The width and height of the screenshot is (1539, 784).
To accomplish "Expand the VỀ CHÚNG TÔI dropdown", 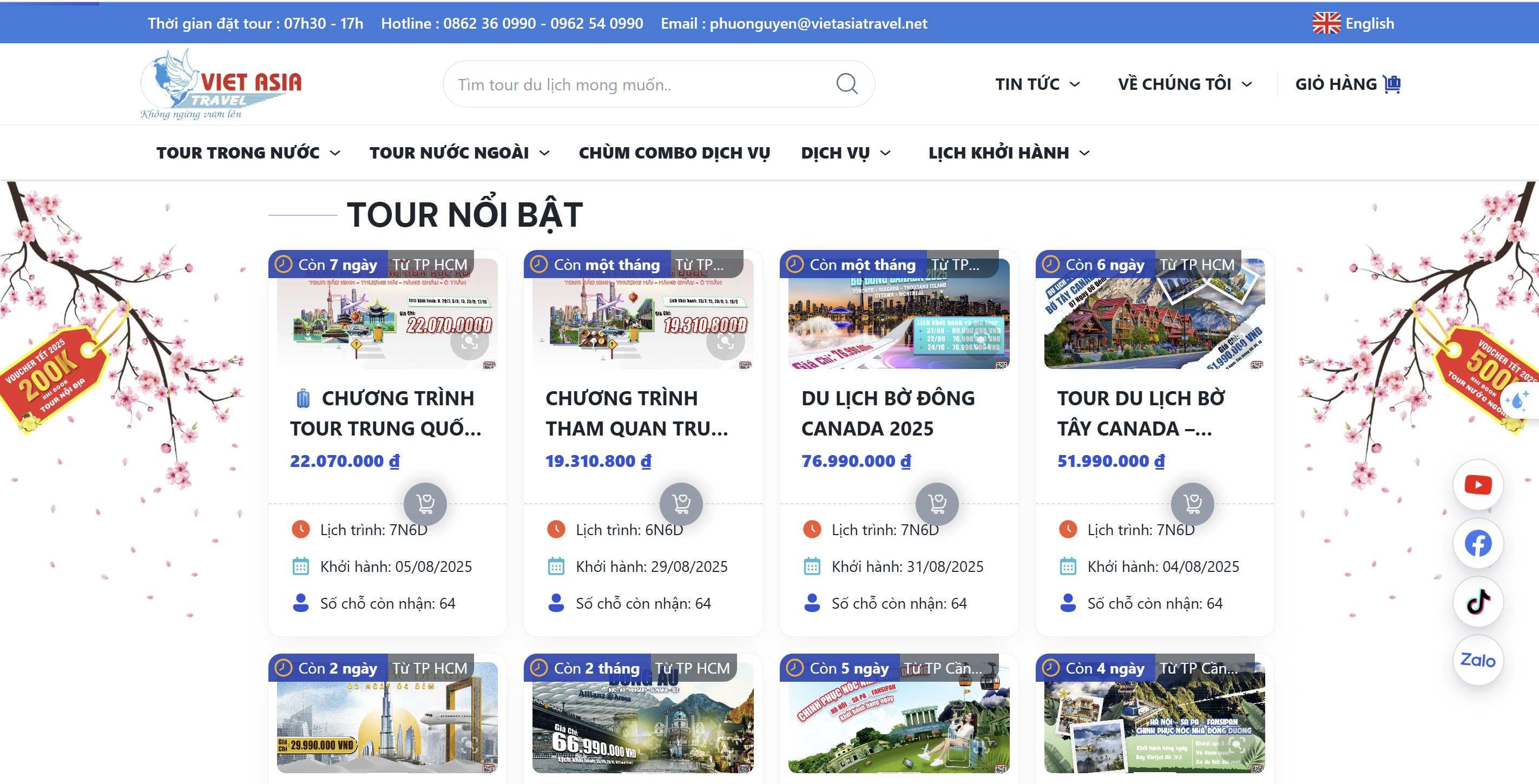I will (x=1185, y=84).
